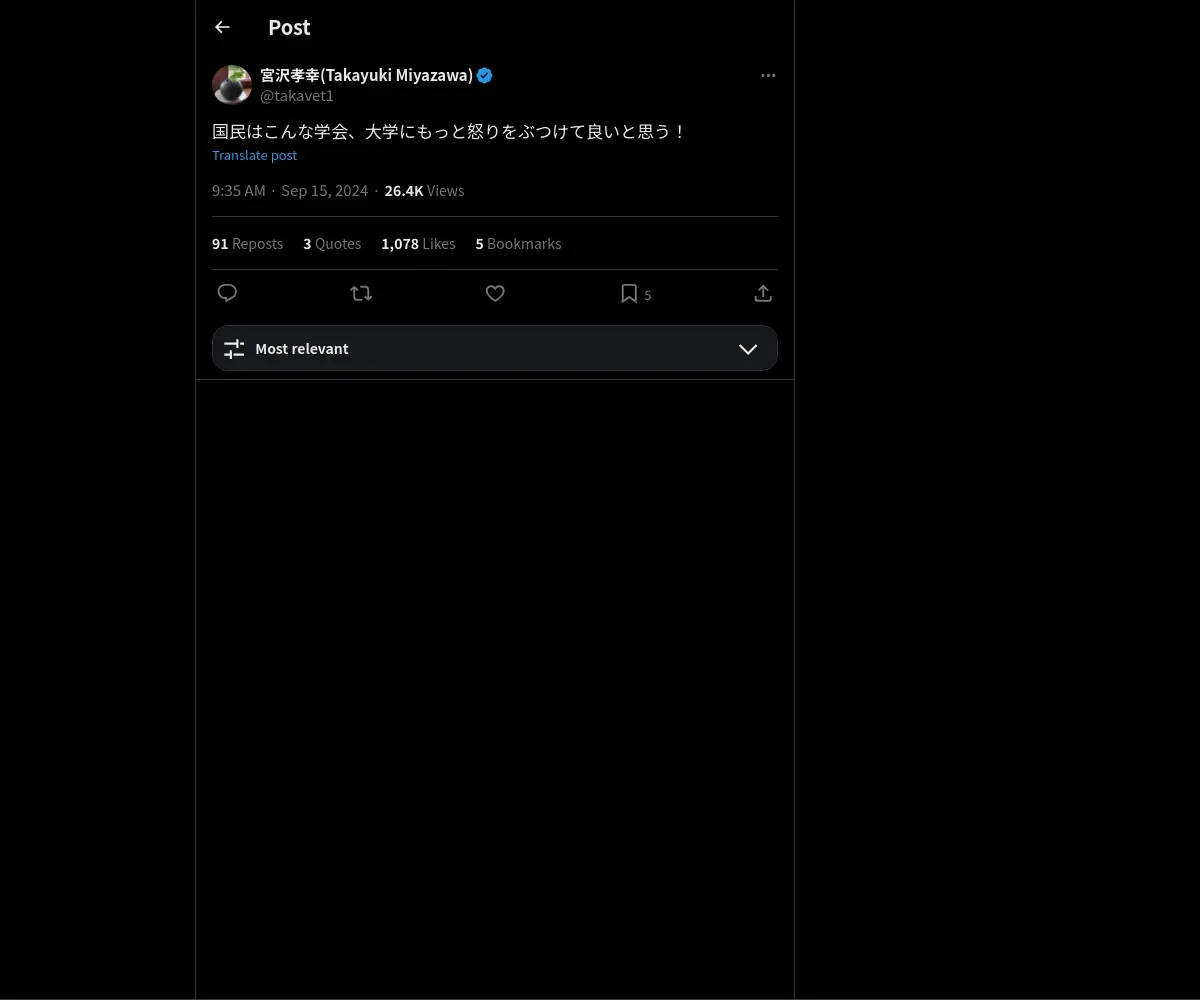View the 1,078 Likes list

point(418,244)
